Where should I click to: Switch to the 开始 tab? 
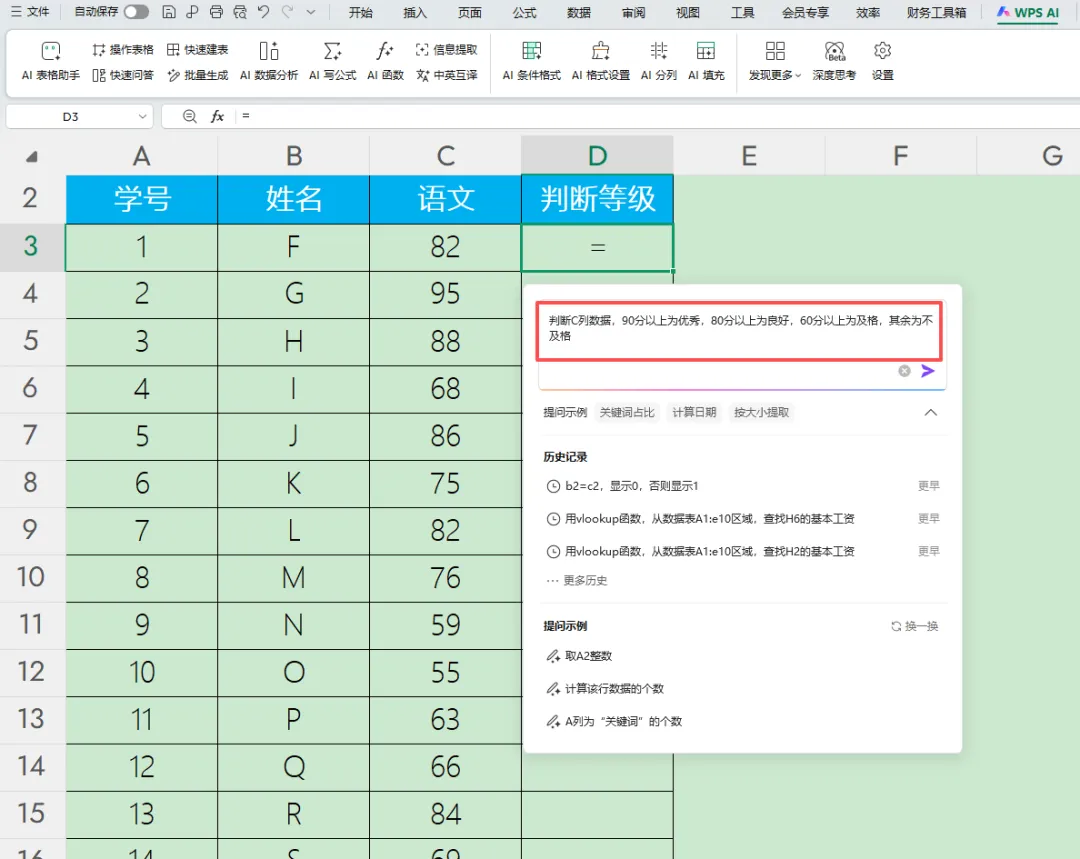coord(360,12)
